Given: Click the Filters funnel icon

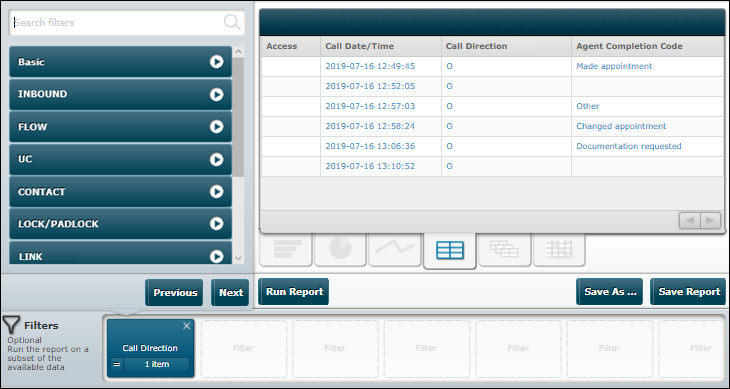Looking at the screenshot, I should click(x=11, y=325).
